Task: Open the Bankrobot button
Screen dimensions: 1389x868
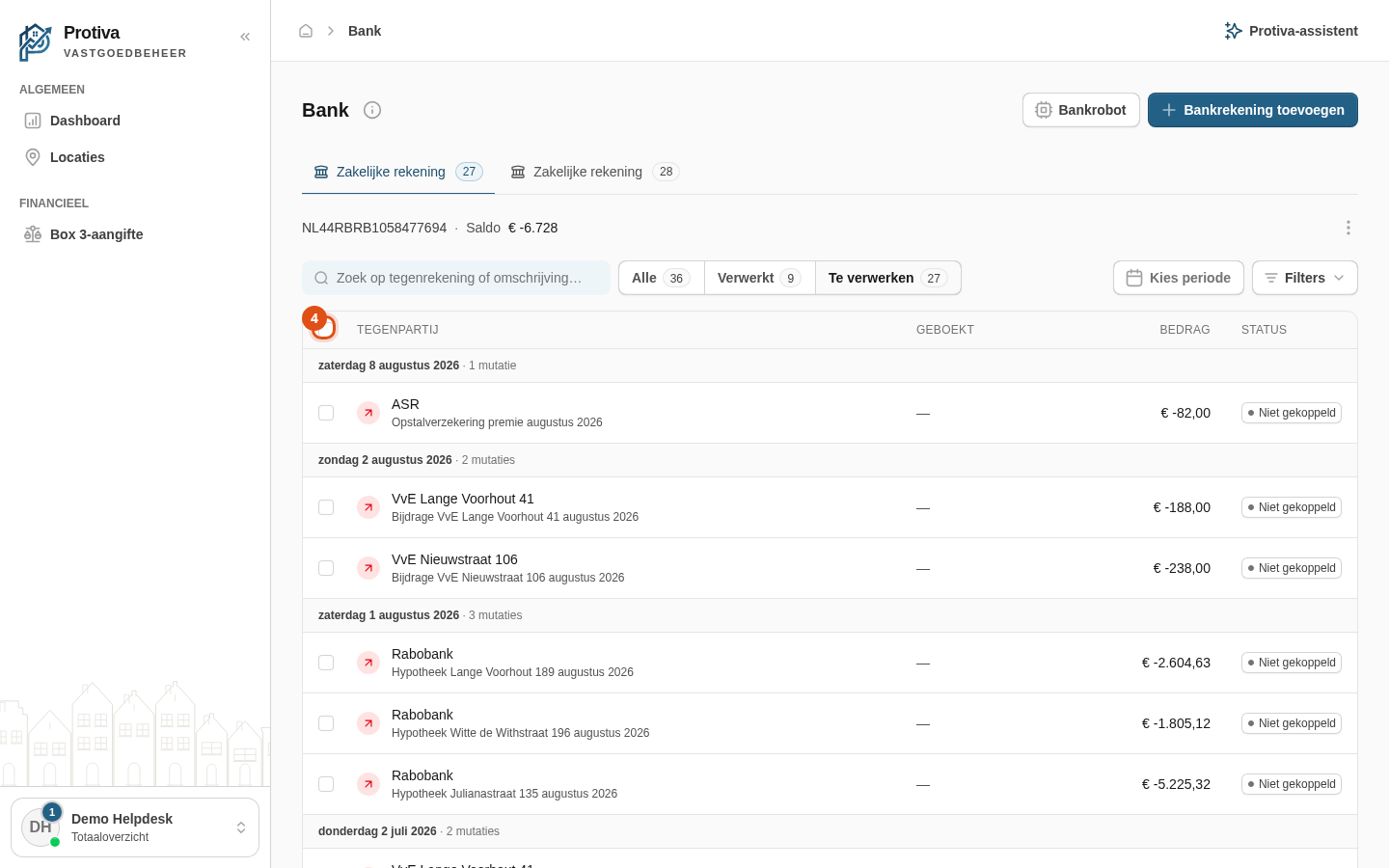Action: 1081,110
